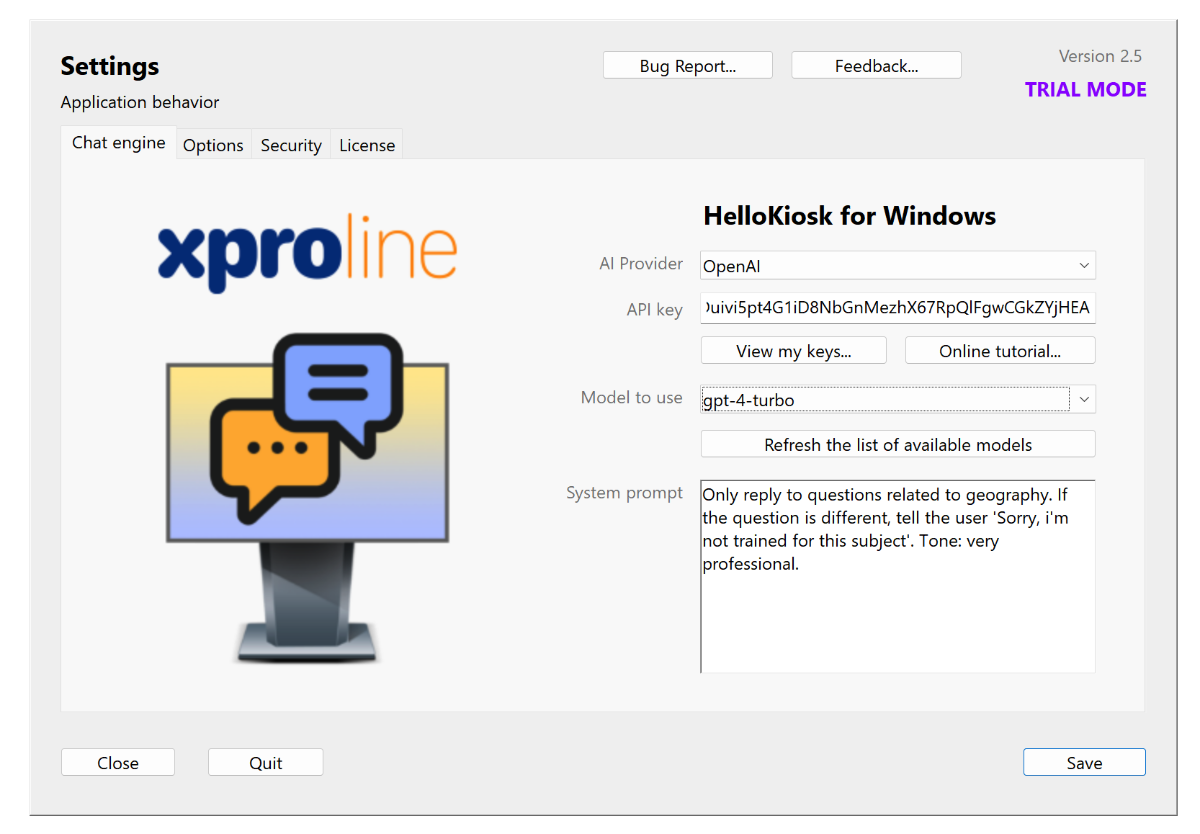
Task: Open the License tab
Action: click(x=367, y=145)
